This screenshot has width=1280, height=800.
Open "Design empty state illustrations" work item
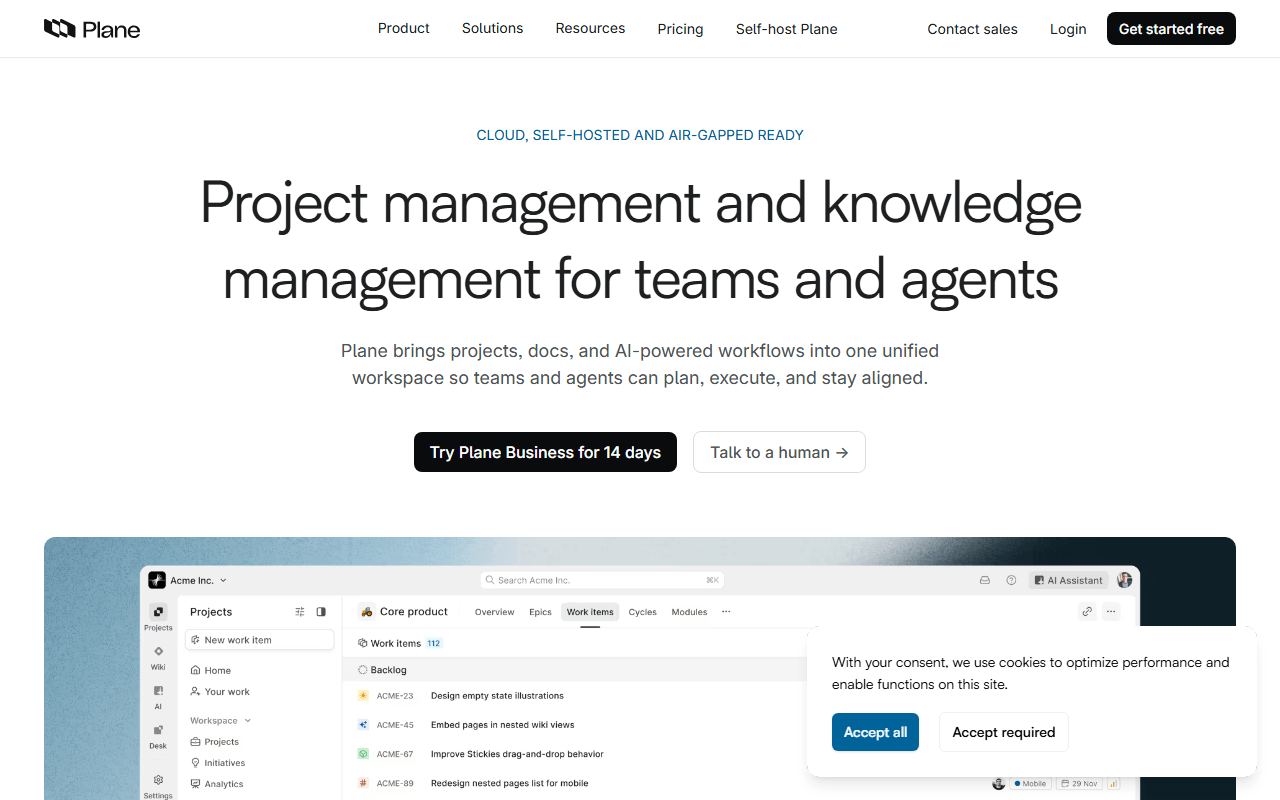tap(497, 696)
